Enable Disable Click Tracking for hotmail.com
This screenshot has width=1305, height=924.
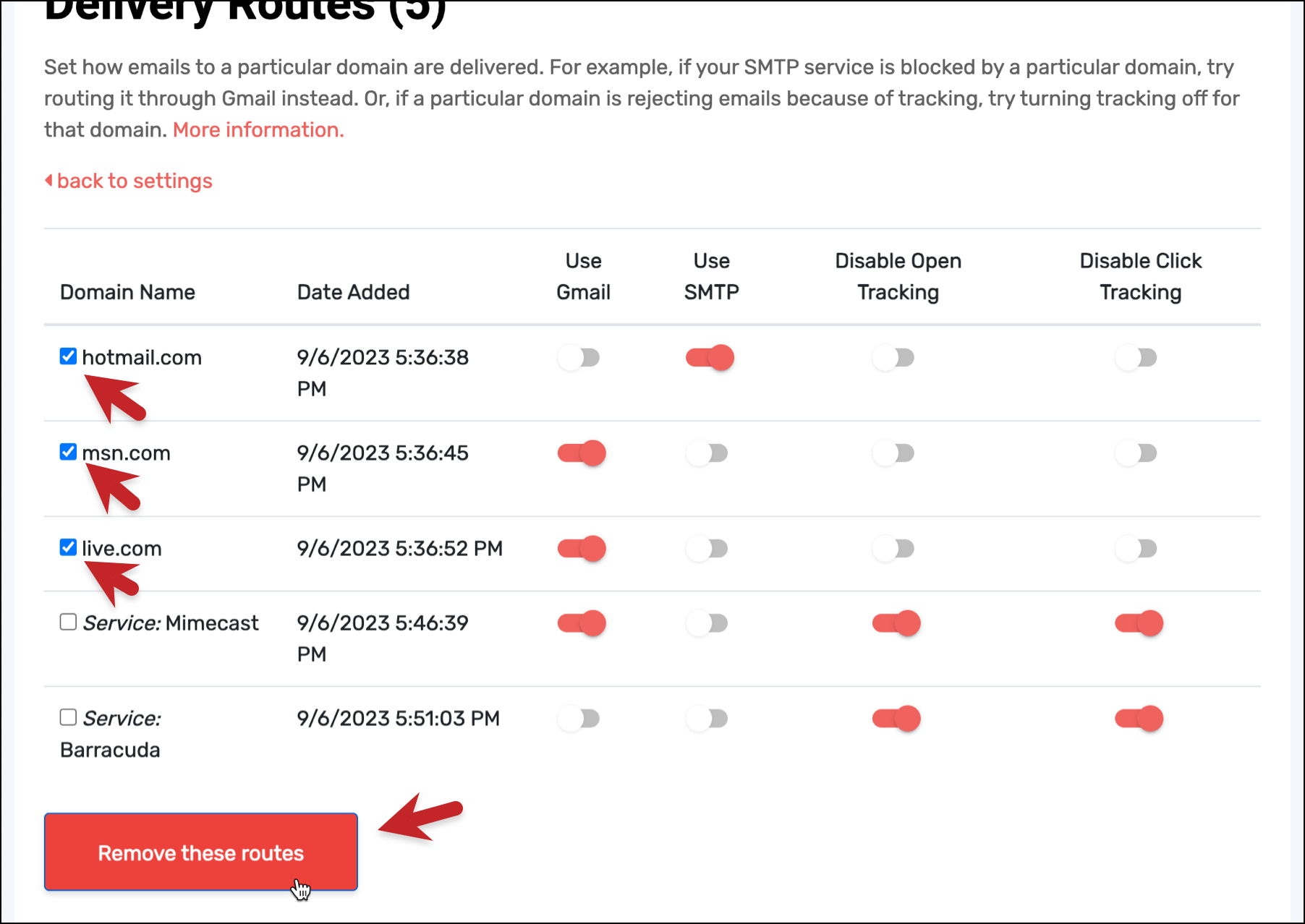(1136, 357)
